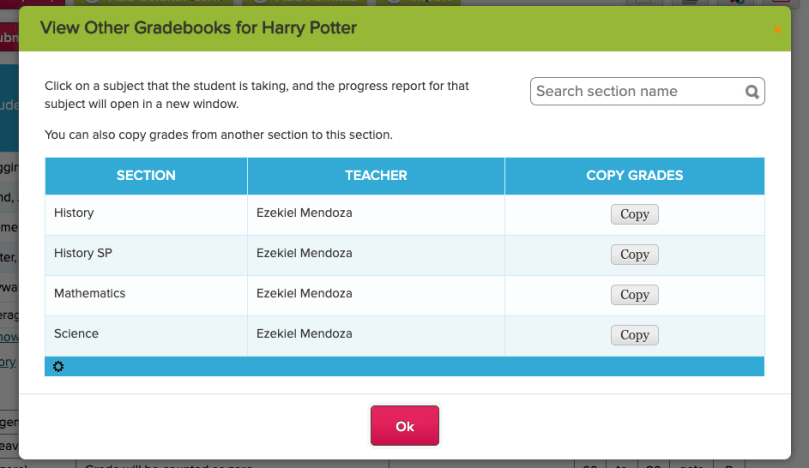The width and height of the screenshot is (809, 468).
Task: Select Ezekiel Mendoza in the Science row
Action: coord(304,333)
